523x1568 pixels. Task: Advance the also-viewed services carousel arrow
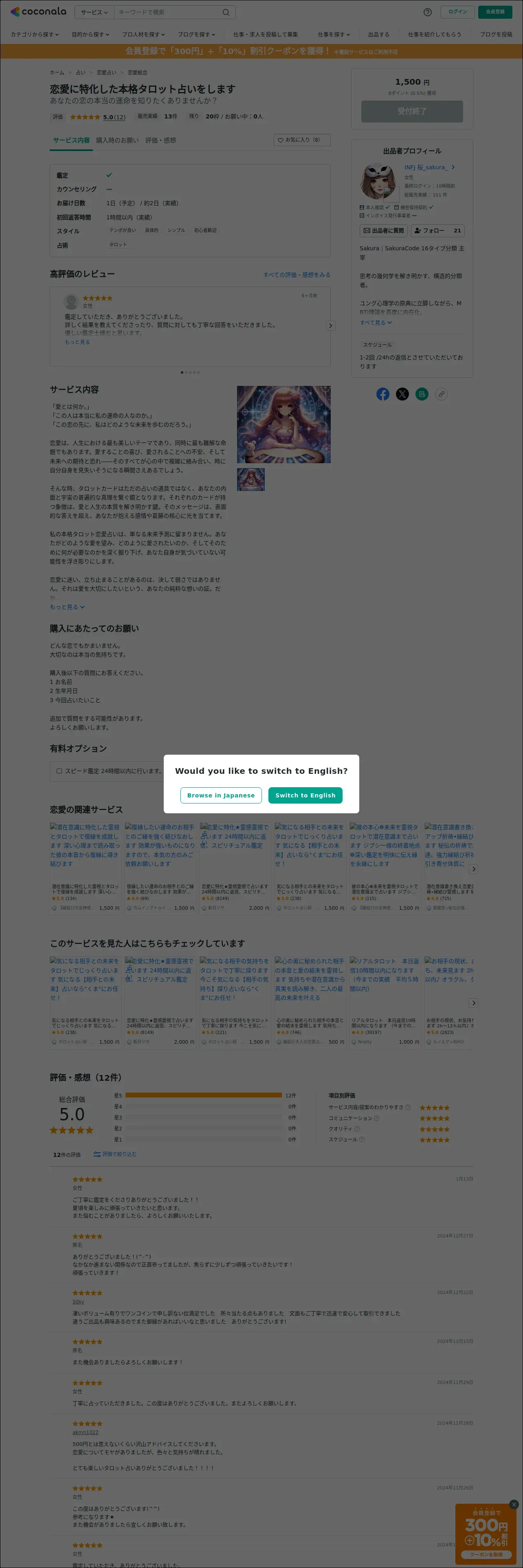pyautogui.click(x=473, y=1003)
